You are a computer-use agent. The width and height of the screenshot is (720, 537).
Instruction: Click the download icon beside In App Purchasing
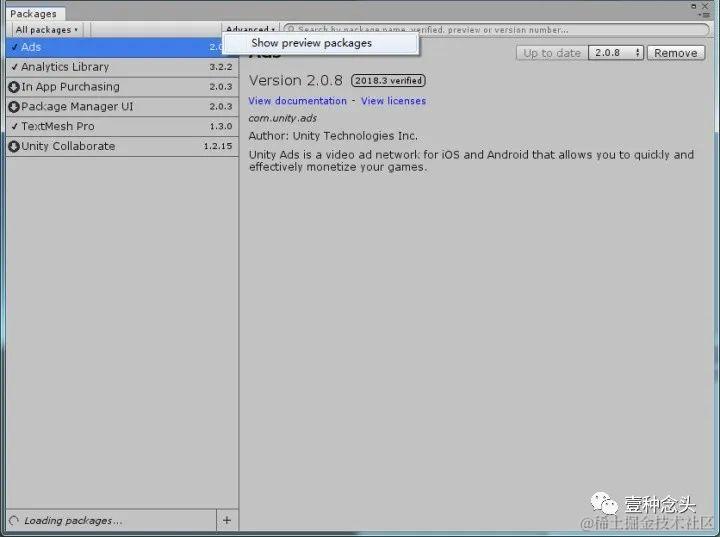14,87
